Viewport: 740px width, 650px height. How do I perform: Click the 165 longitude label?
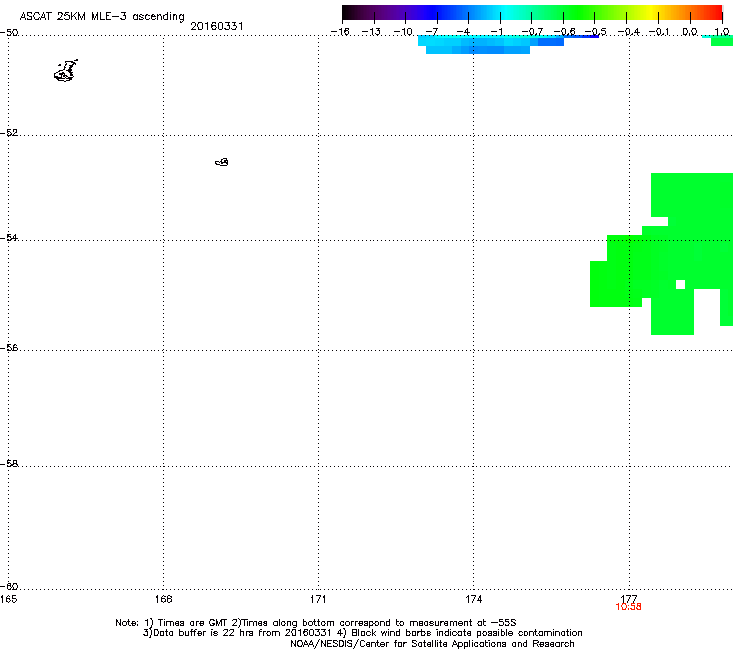8,599
